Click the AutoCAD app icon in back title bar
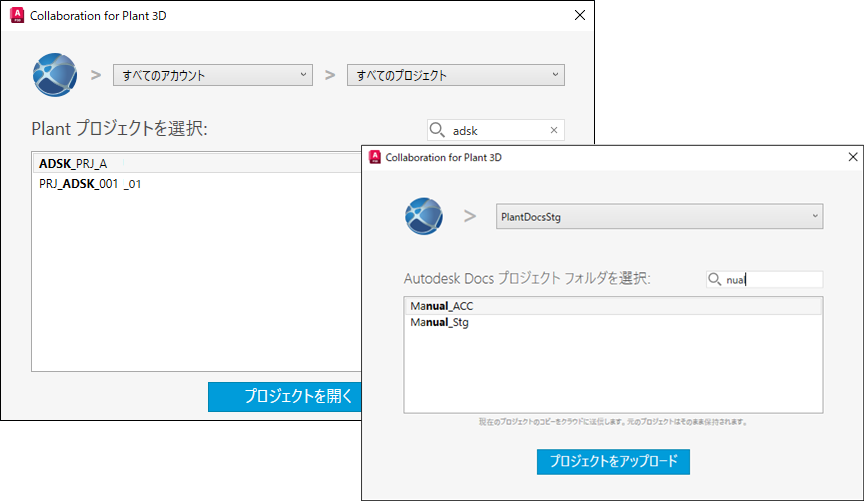Image resolution: width=864 pixels, height=501 pixels. (x=17, y=15)
